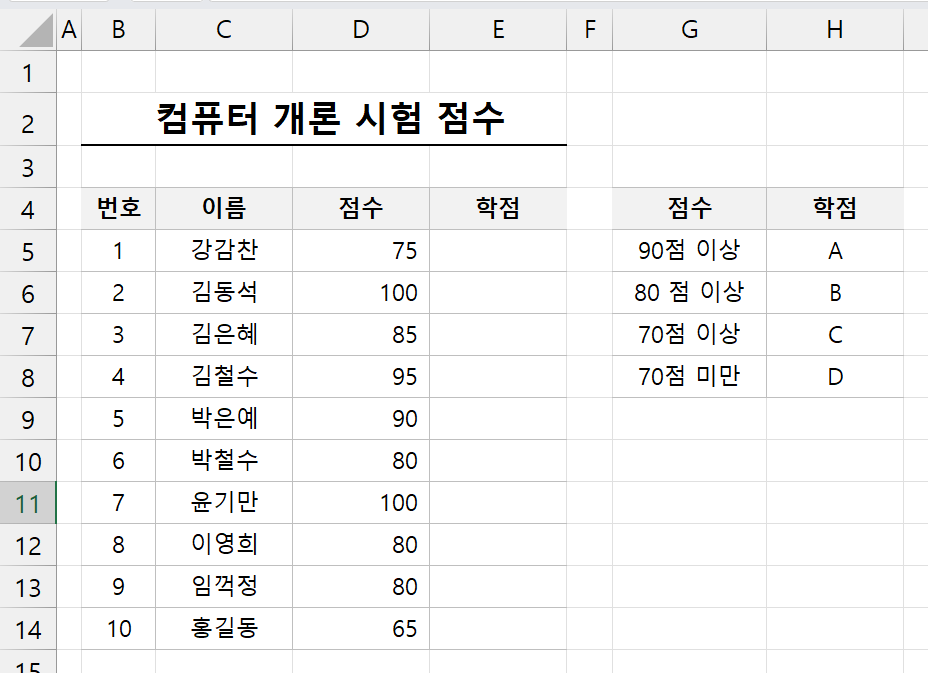The image size is (928, 673).
Task: Select the name cell 박철수
Action: click(224, 461)
